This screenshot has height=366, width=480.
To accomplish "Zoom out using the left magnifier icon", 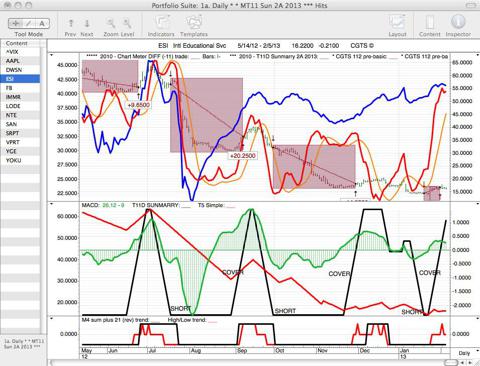I will pyautogui.click(x=111, y=23).
